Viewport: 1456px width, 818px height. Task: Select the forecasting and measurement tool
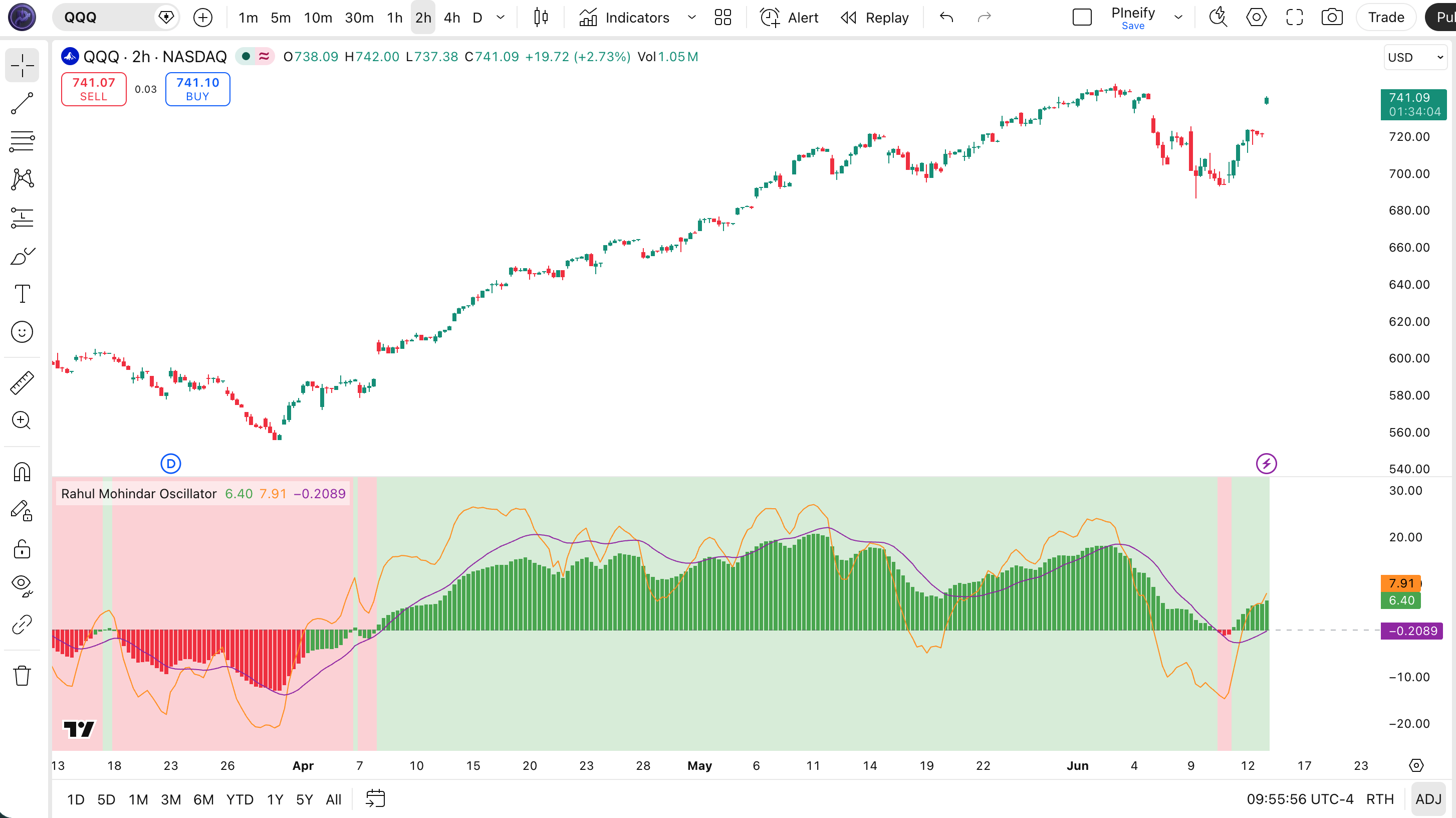(x=22, y=218)
